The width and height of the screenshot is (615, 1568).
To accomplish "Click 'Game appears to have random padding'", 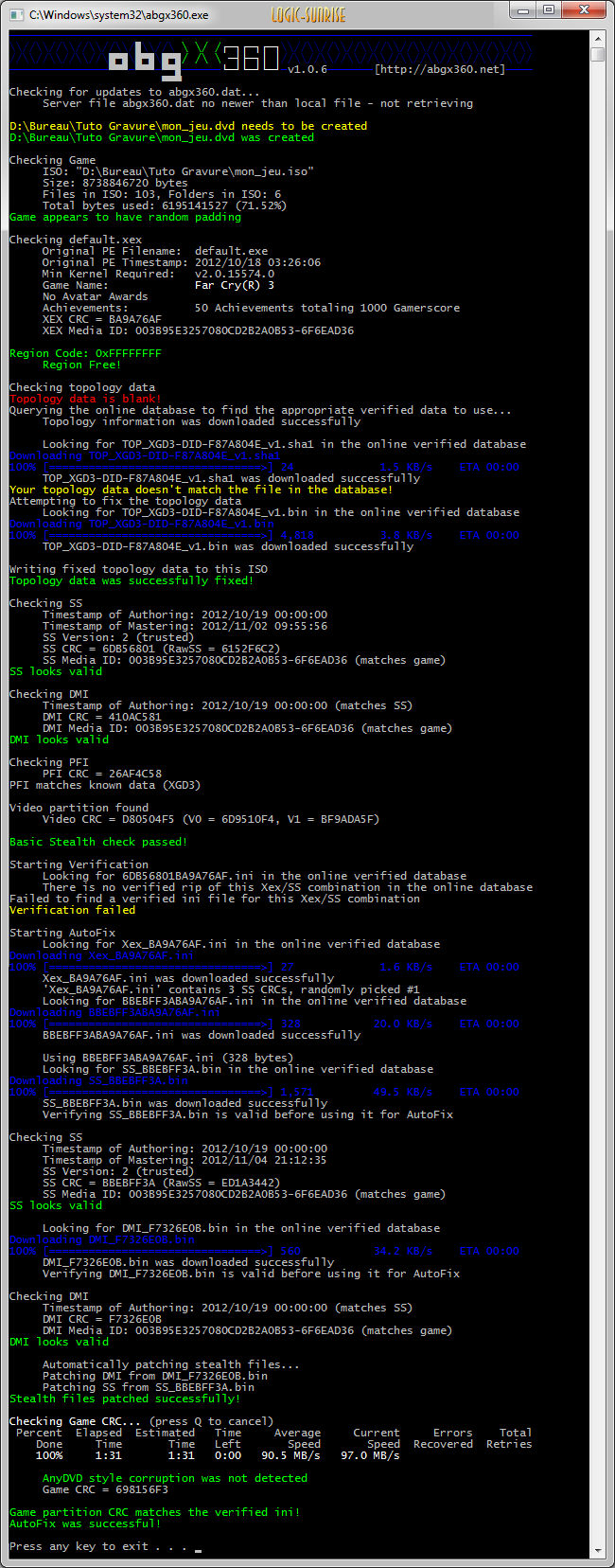I will tap(125, 217).
